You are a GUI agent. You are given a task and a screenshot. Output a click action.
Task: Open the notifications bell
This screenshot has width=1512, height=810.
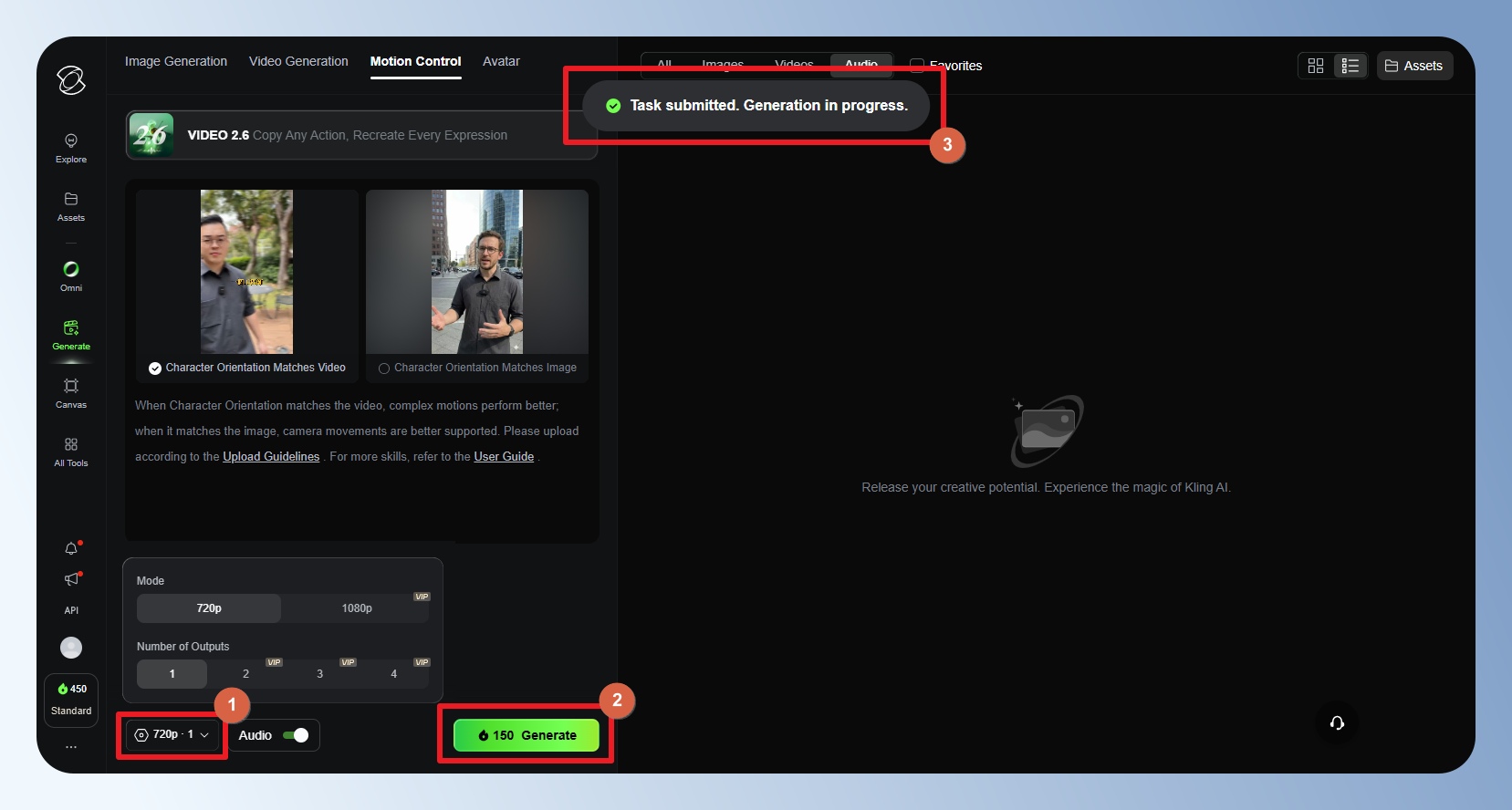[71, 548]
